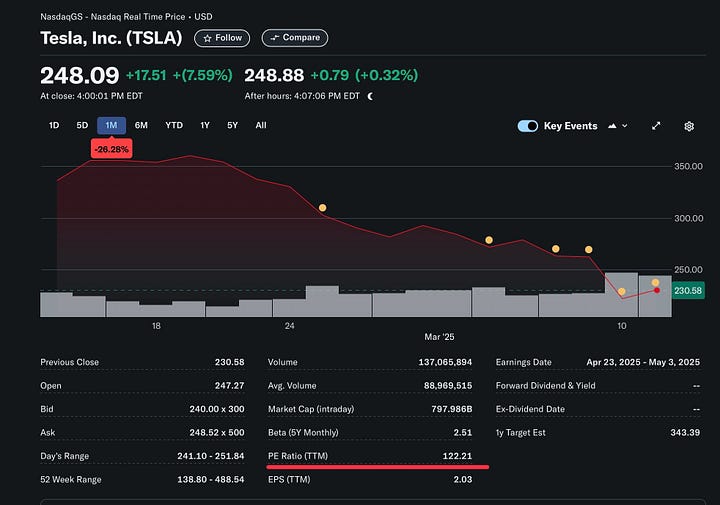The height and width of the screenshot is (505, 720).
Task: Click the Open value 247.27
Action: coord(230,386)
